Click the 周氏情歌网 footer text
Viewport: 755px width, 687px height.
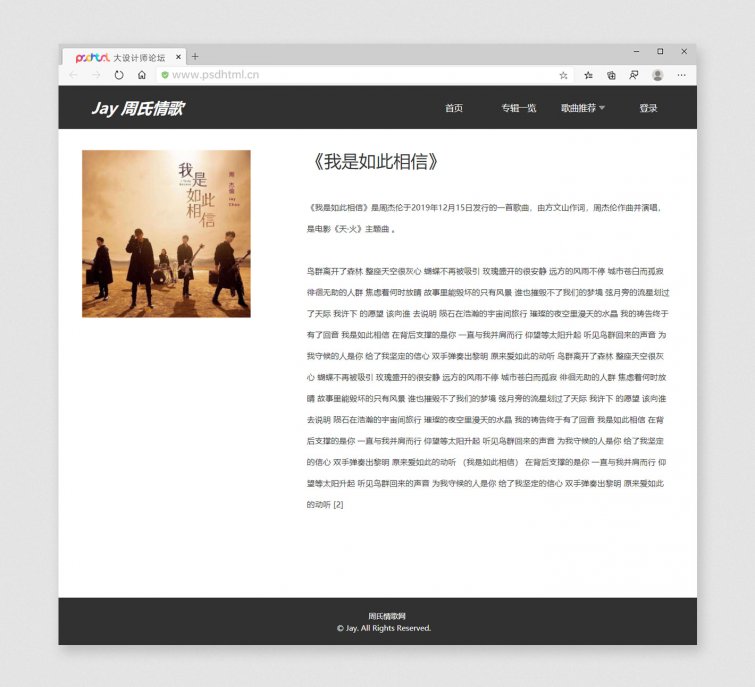pyautogui.click(x=387, y=616)
